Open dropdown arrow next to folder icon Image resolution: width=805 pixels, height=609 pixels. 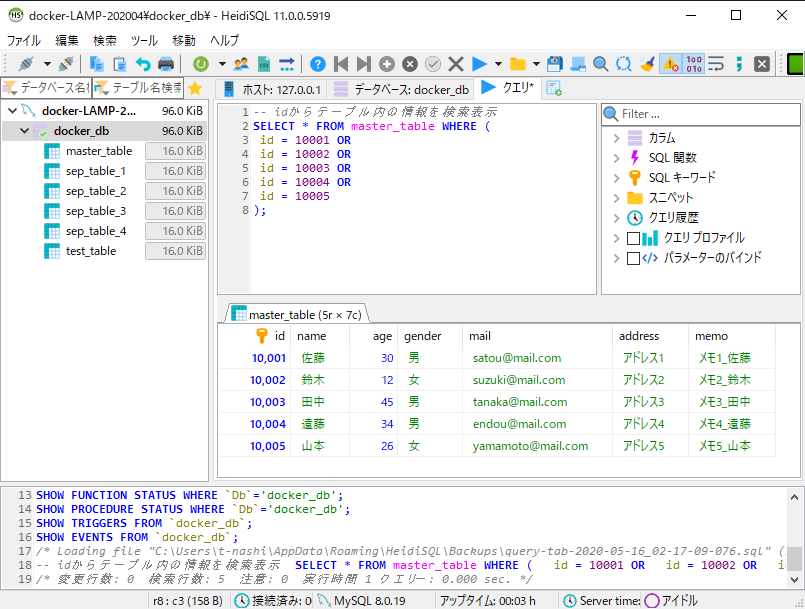(x=536, y=64)
